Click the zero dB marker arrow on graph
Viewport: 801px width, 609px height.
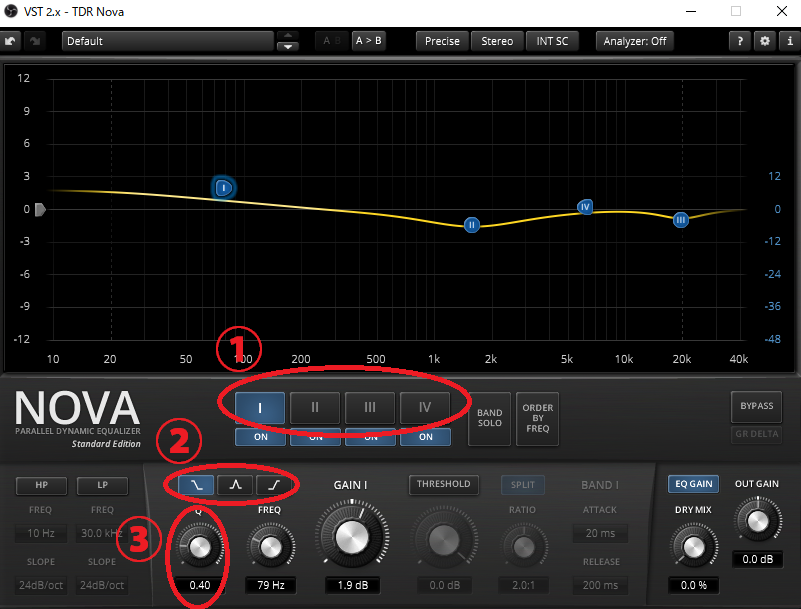40,209
